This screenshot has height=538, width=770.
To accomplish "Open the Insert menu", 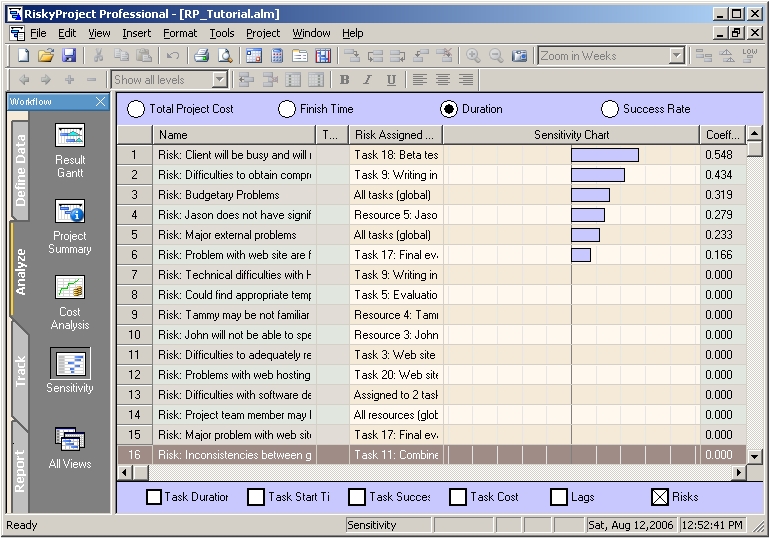I will pos(137,33).
